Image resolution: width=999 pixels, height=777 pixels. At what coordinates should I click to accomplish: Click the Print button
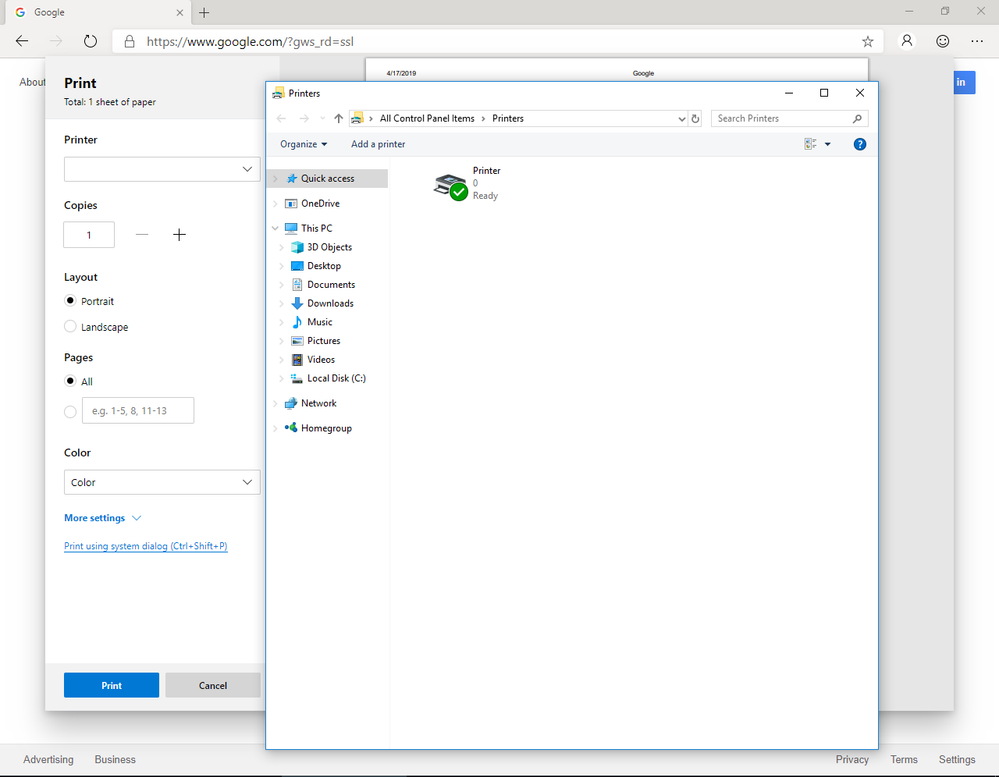[x=111, y=685]
